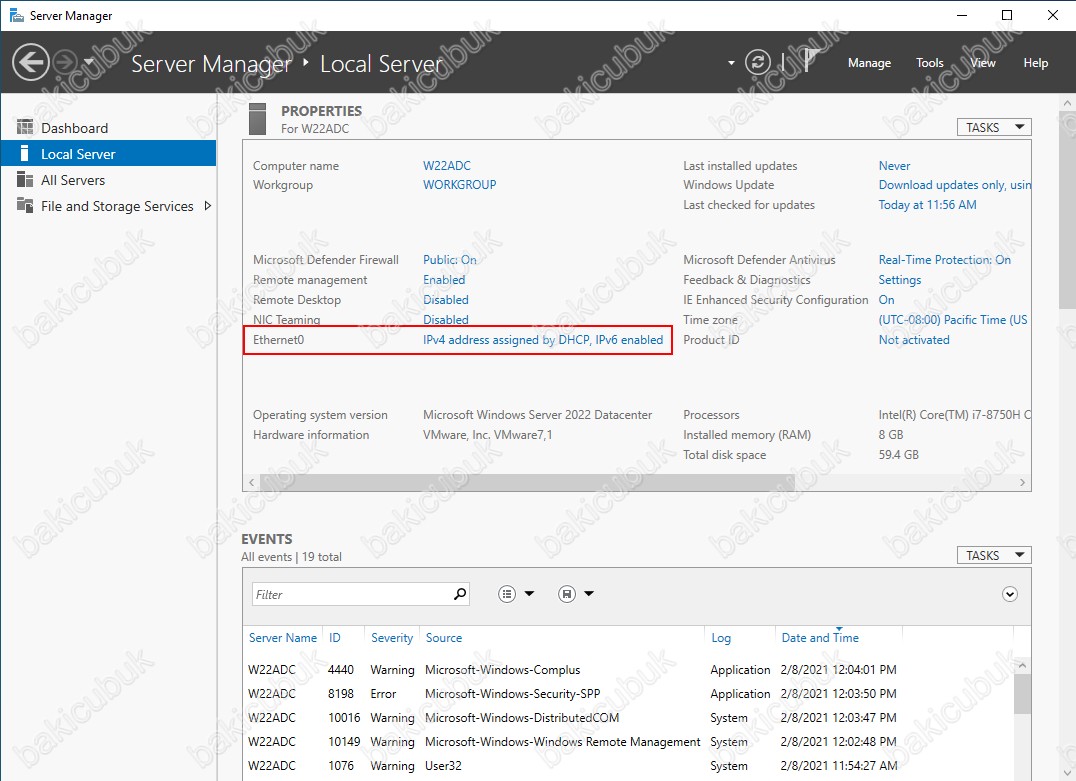Click the Properties scrollbar right arrow
The height and width of the screenshot is (781, 1076).
(x=1022, y=482)
